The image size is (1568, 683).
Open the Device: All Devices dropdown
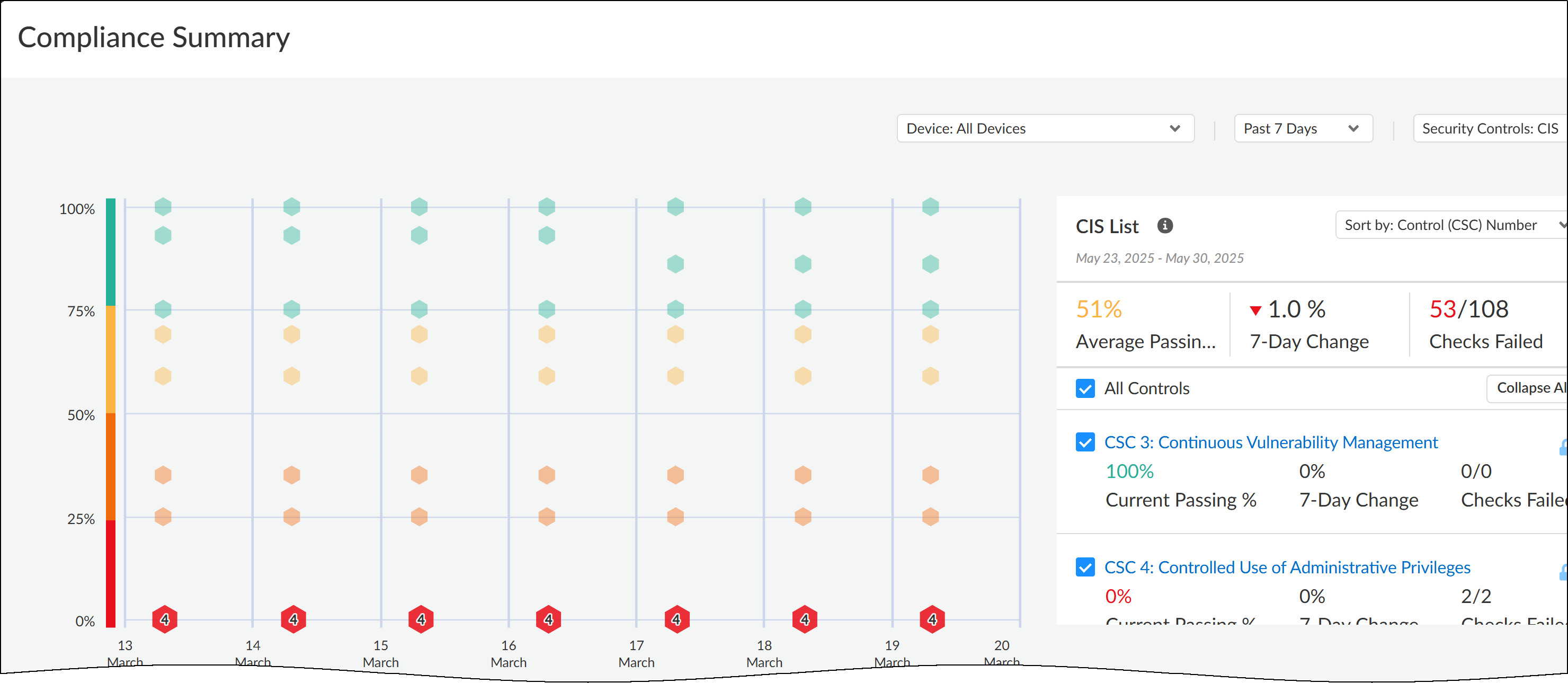1045,128
